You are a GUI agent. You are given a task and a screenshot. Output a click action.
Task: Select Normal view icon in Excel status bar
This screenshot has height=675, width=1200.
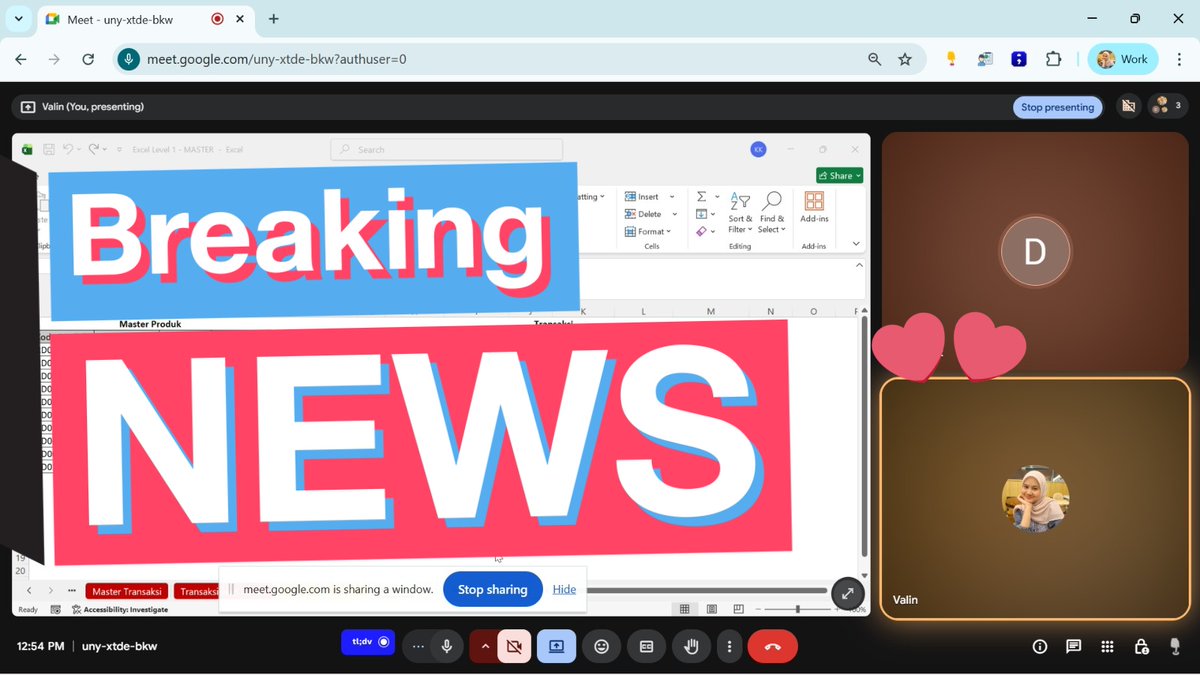tap(685, 609)
